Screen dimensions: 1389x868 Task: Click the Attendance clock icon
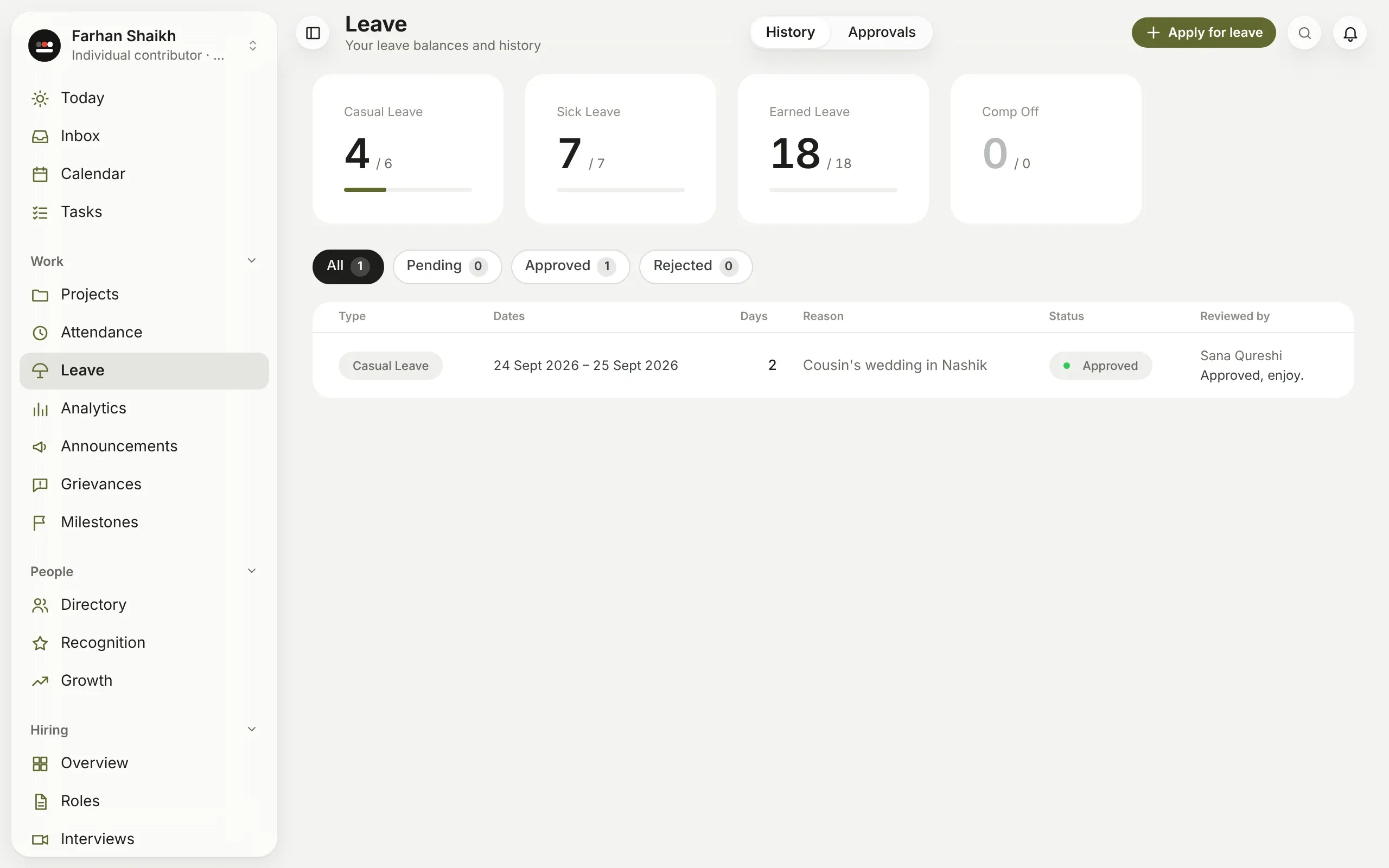tap(40, 333)
